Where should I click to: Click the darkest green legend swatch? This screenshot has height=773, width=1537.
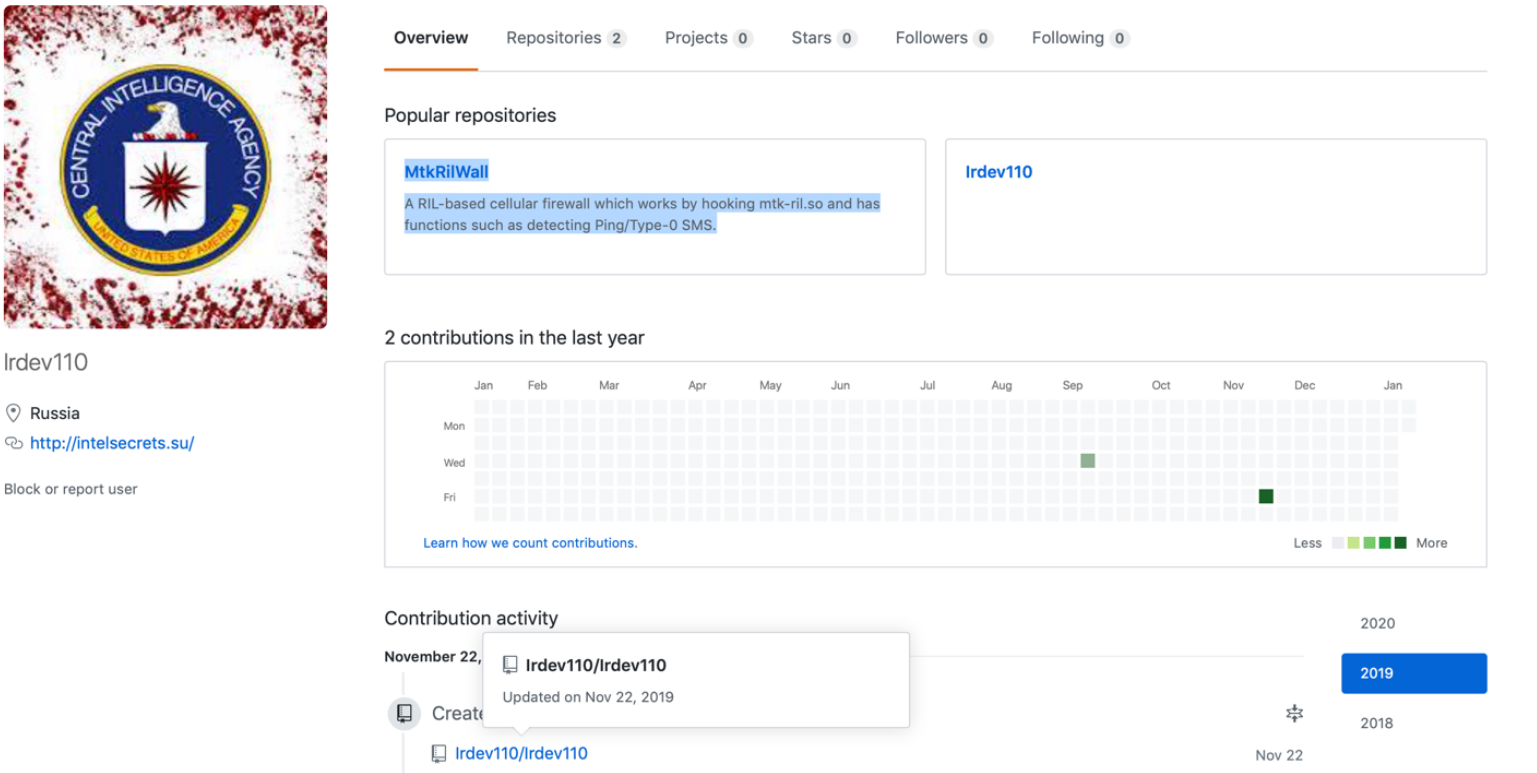tap(1400, 543)
